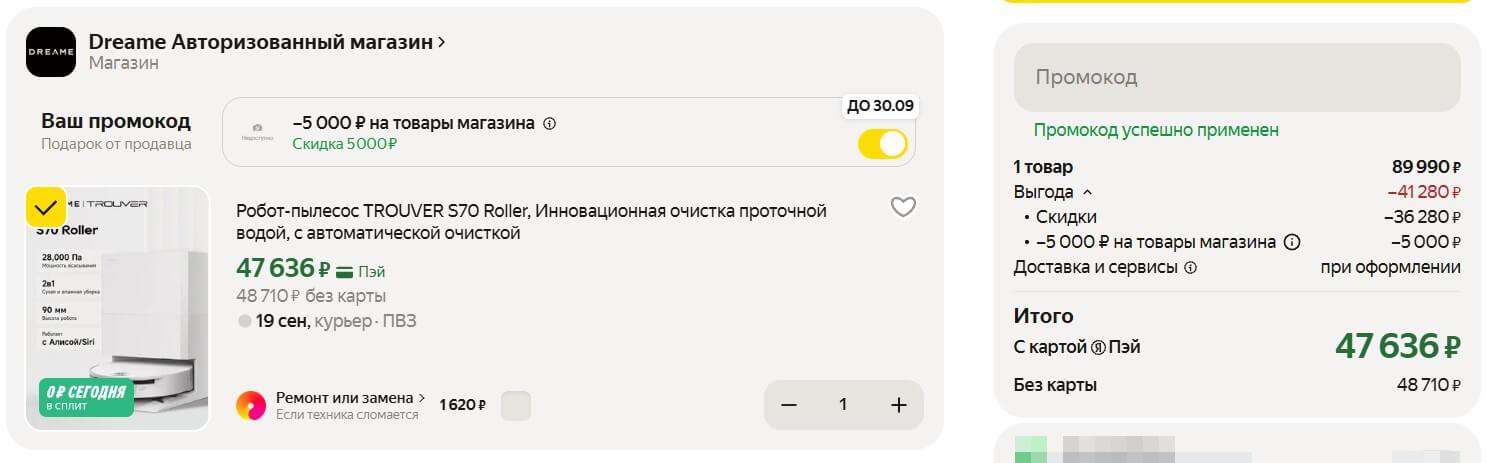
Task: Click the 0 ₽ сегодня в Сплит badge
Action: coord(86,397)
